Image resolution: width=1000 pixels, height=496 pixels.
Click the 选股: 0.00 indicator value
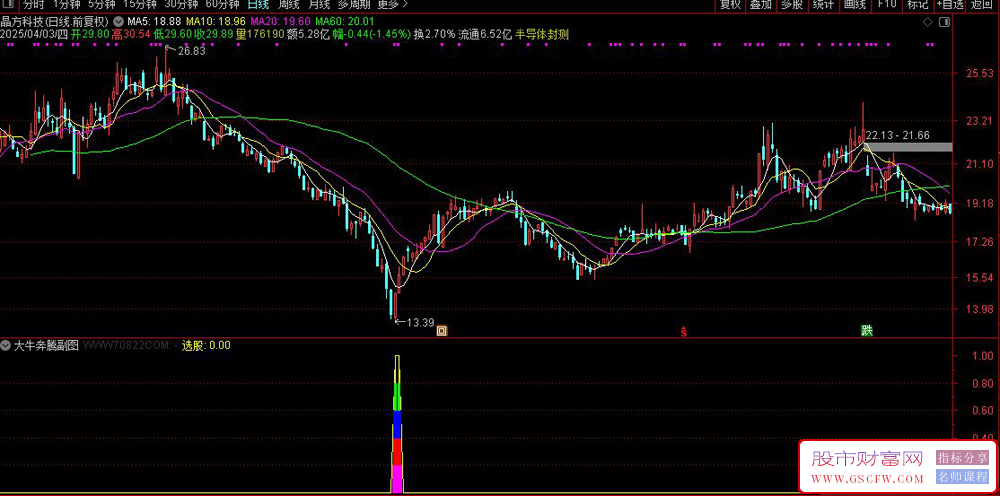[x=206, y=346]
